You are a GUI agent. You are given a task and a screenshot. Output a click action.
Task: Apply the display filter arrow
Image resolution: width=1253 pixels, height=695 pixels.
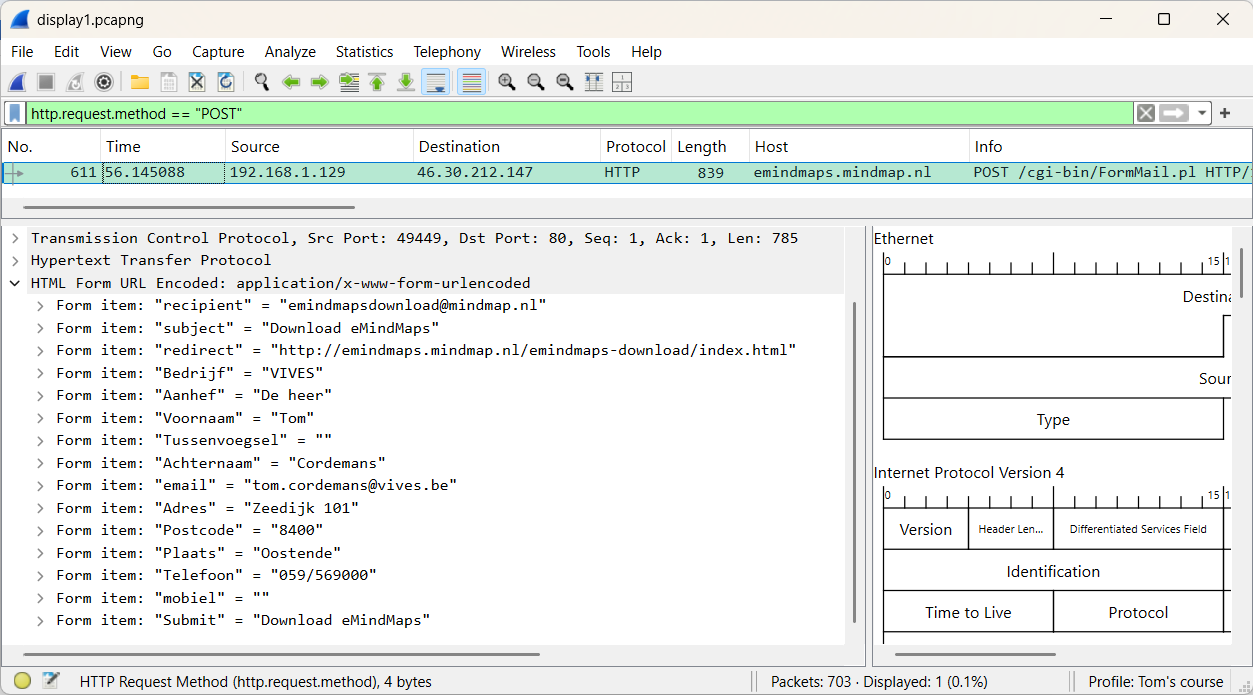[x=1174, y=114]
